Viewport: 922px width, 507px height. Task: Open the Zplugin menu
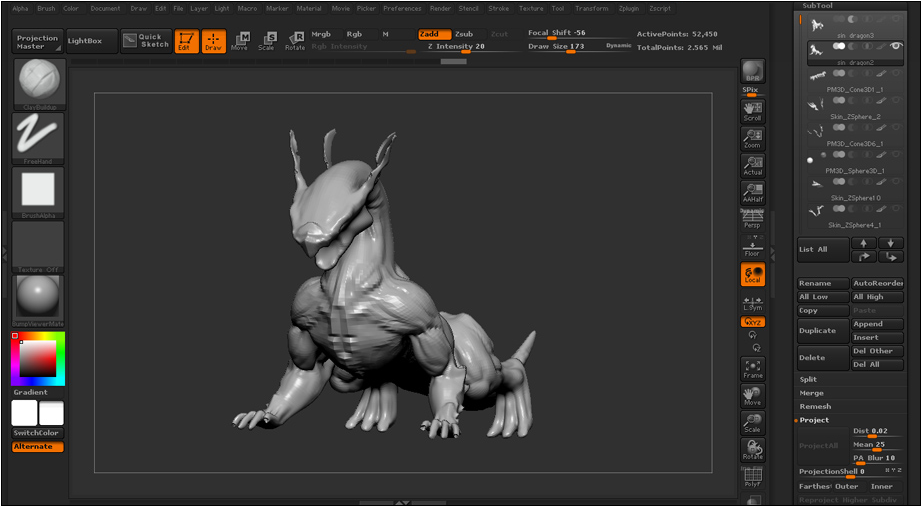629,9
